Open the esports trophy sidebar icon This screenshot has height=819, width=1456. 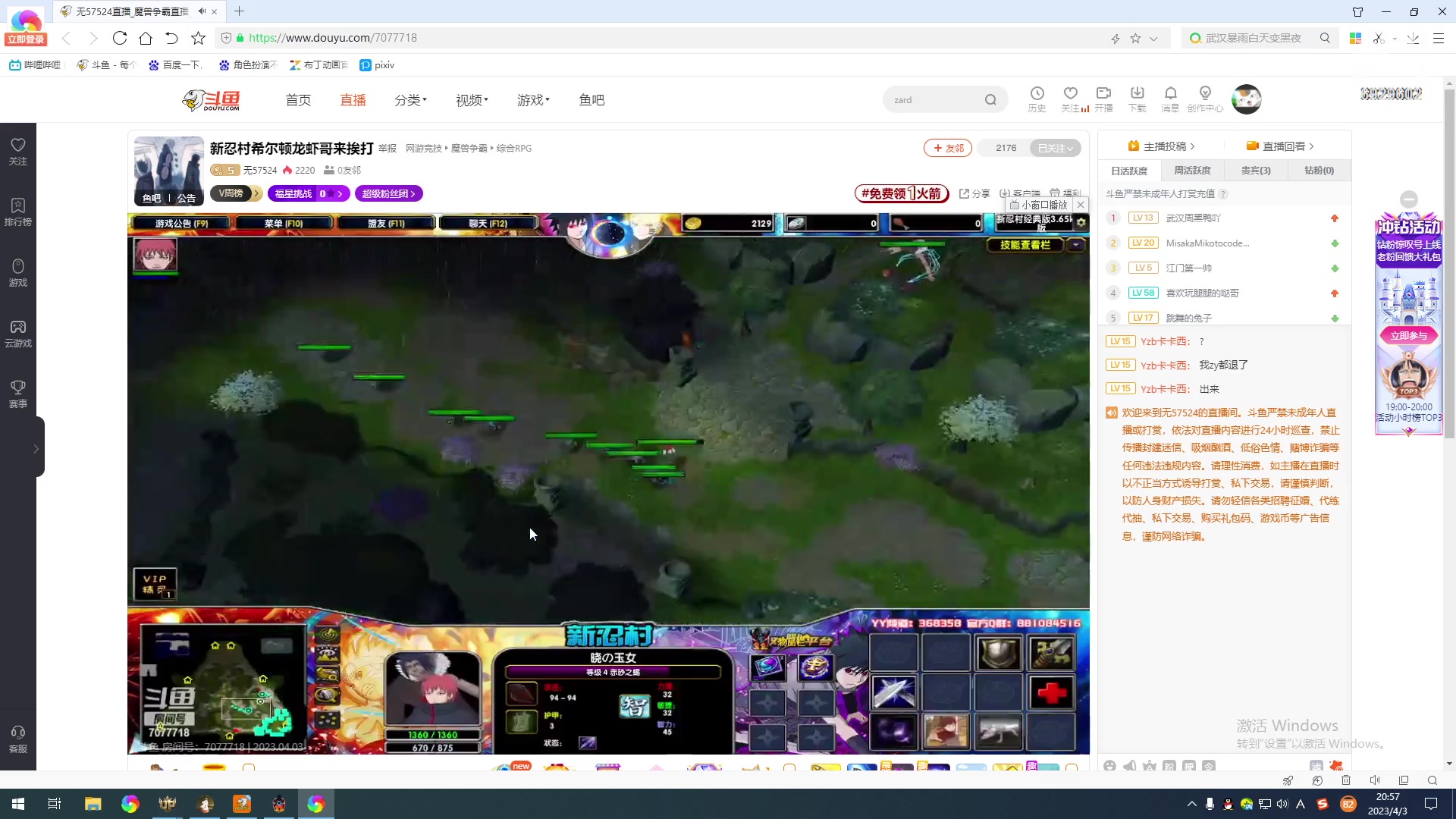pyautogui.click(x=18, y=394)
